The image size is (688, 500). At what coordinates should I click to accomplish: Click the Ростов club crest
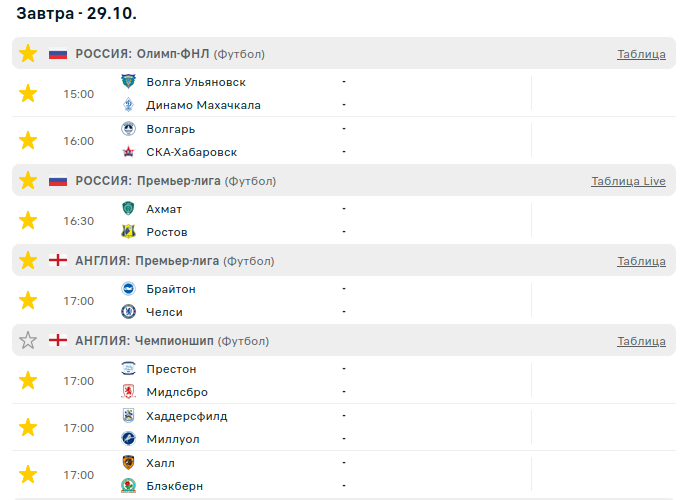pyautogui.click(x=128, y=232)
